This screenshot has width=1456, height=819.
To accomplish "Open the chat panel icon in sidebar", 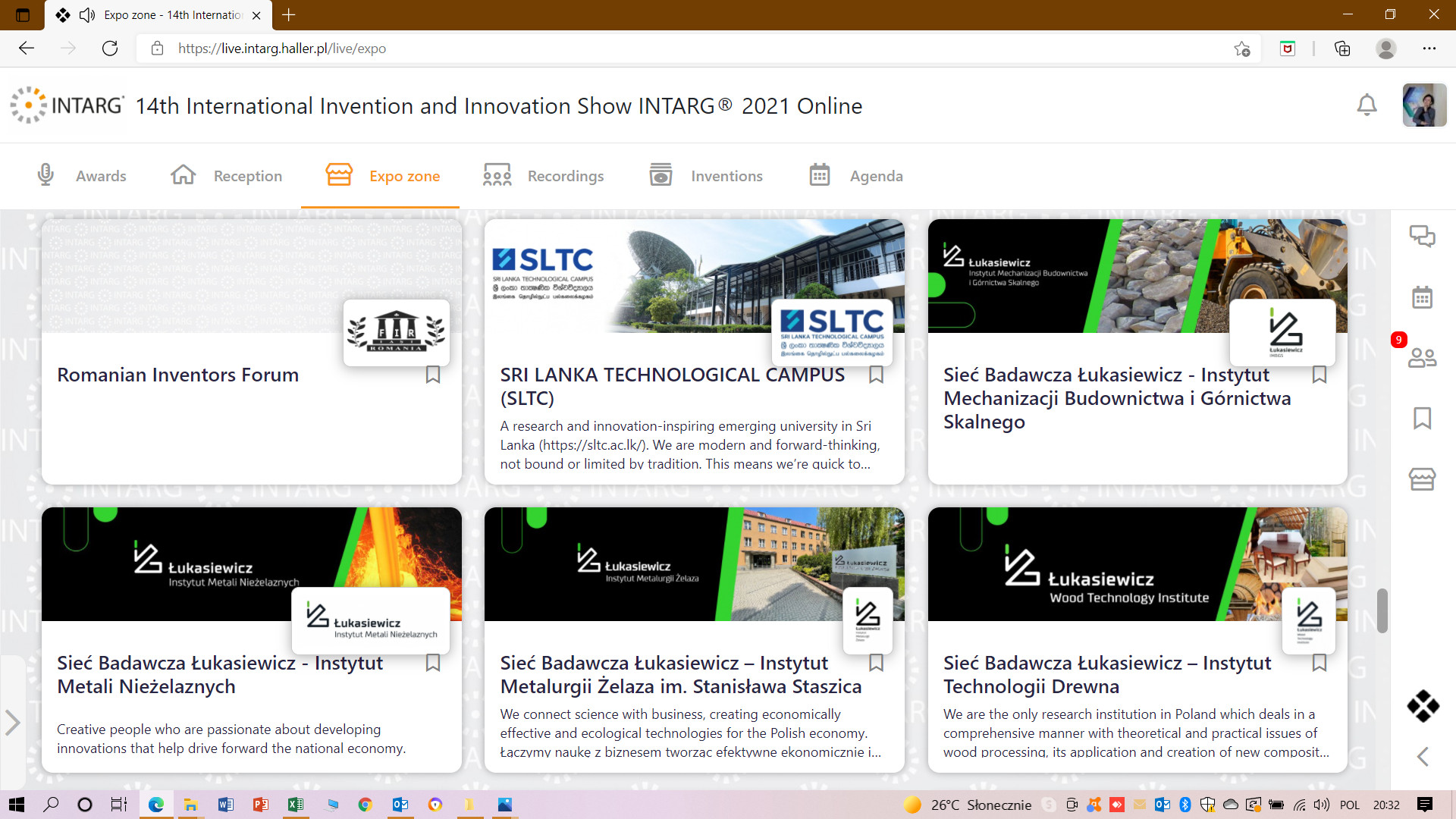I will pos(1422,237).
